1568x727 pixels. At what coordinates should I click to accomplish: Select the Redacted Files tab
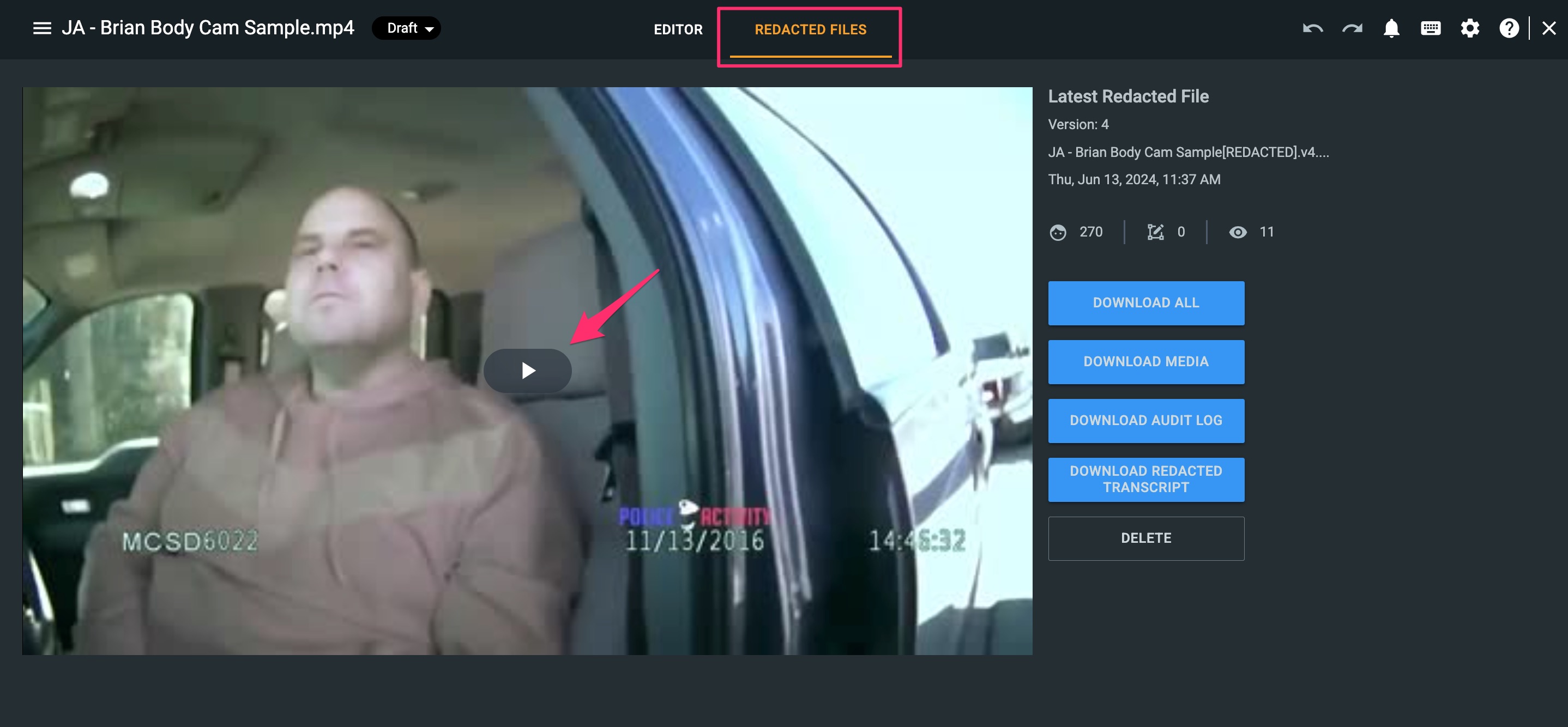810,30
